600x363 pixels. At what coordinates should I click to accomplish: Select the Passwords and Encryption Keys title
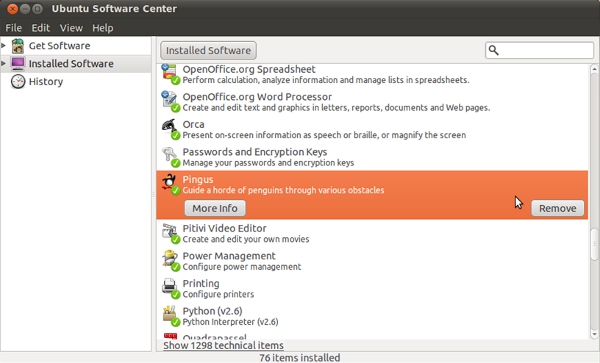pyautogui.click(x=255, y=152)
